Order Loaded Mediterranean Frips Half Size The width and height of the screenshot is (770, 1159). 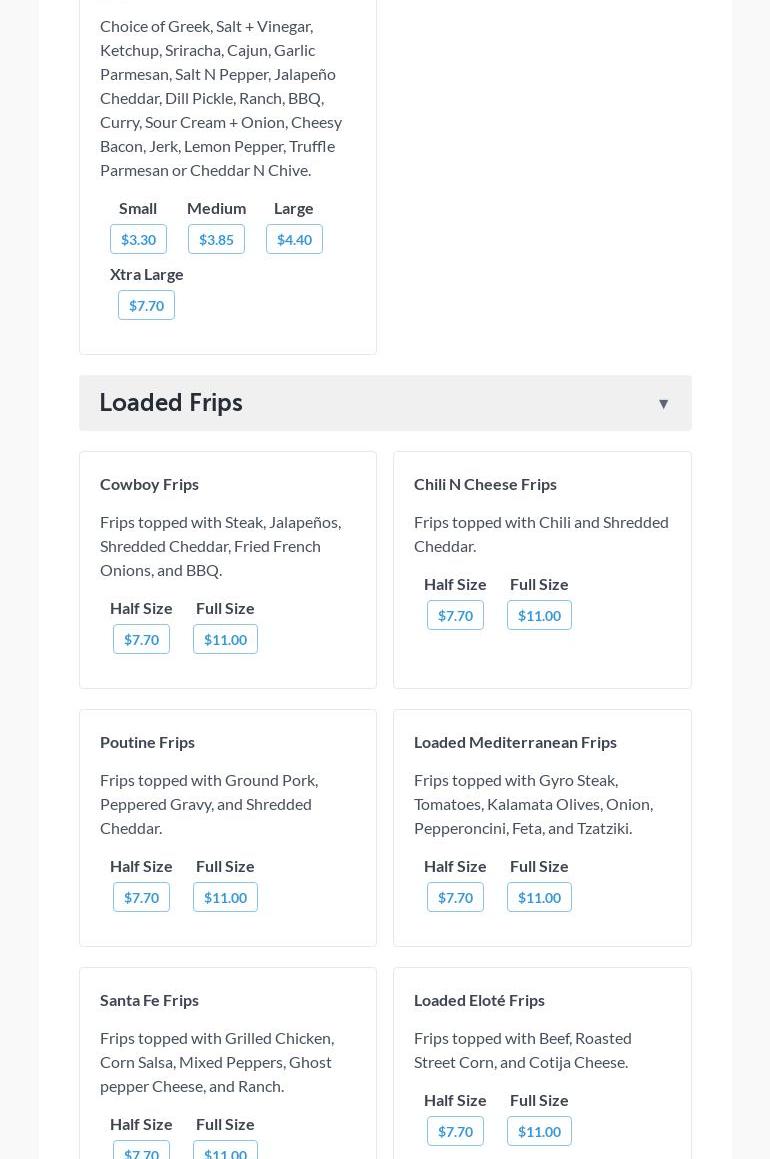(455, 897)
